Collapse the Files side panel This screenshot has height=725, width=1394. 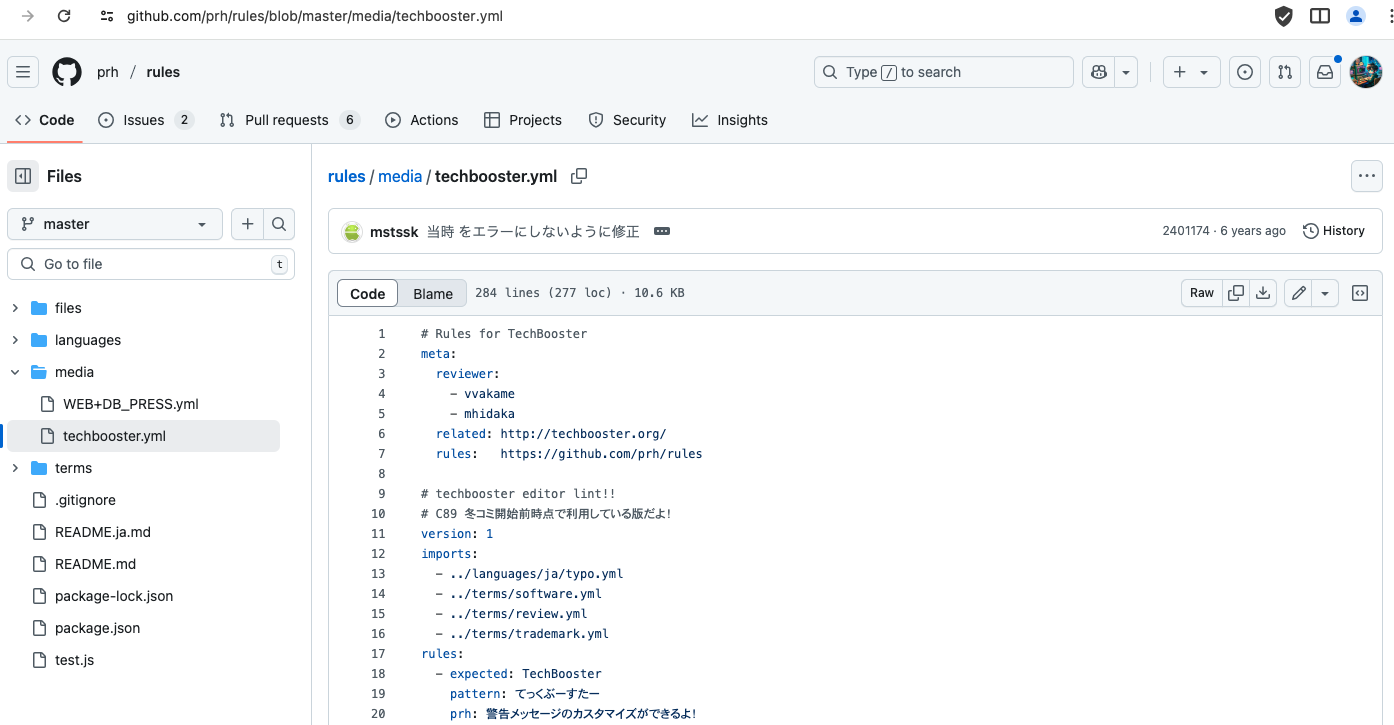click(23, 176)
